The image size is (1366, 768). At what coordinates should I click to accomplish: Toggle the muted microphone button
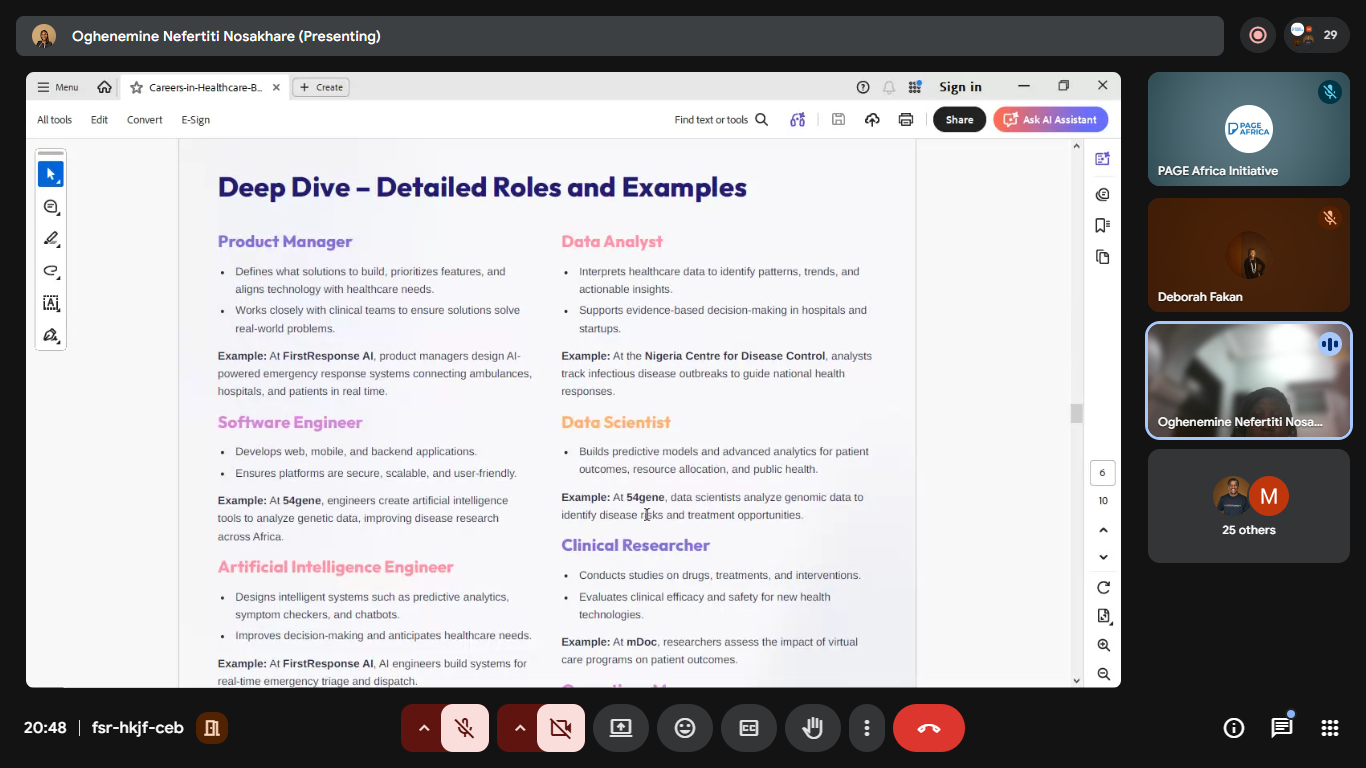coord(464,728)
